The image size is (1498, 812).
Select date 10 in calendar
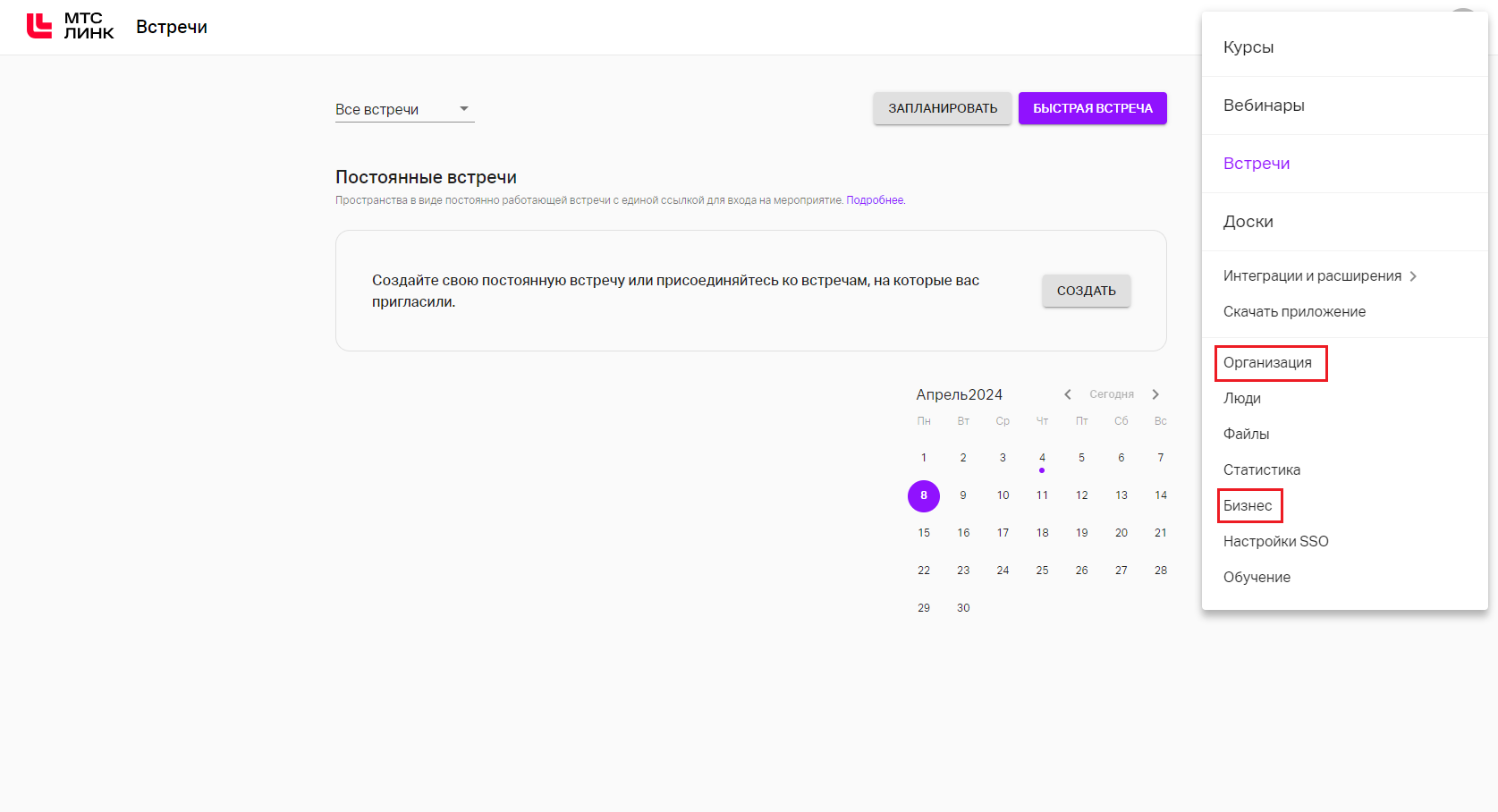(x=1003, y=495)
